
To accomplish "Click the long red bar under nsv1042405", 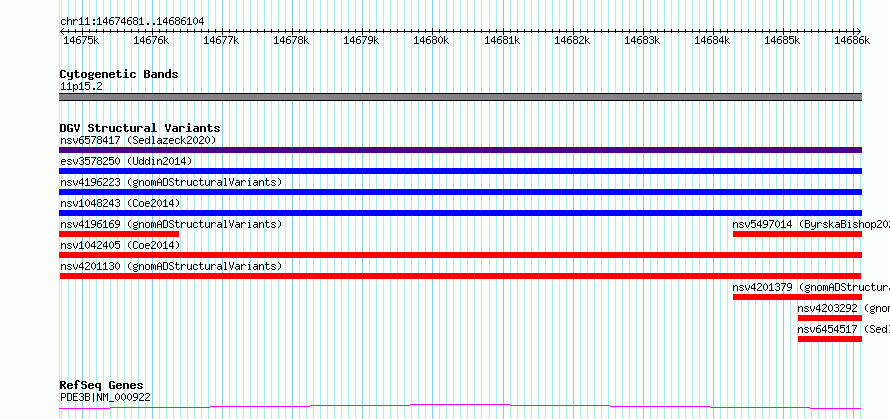I will coord(461,255).
